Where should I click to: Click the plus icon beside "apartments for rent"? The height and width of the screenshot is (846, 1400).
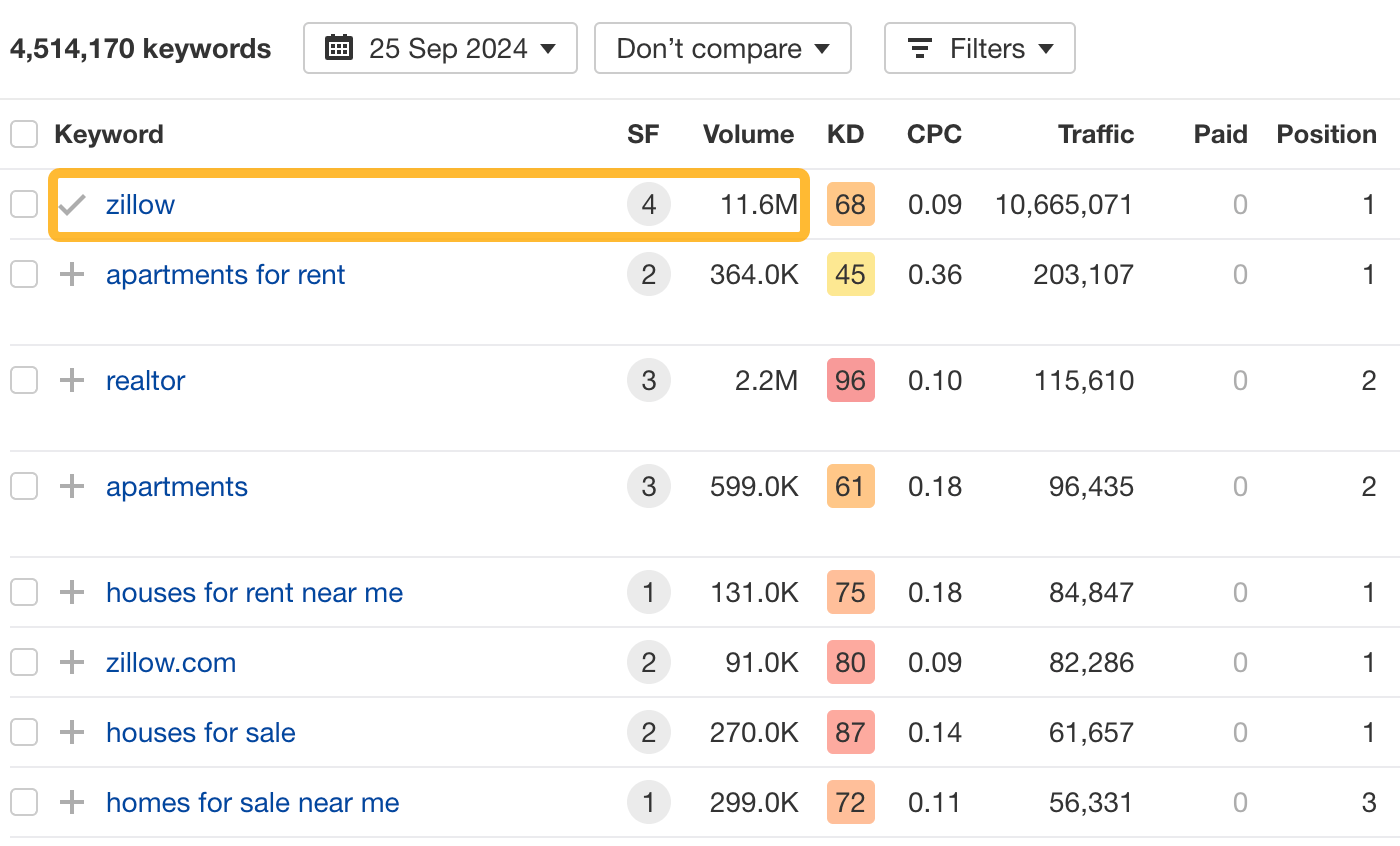coord(70,274)
